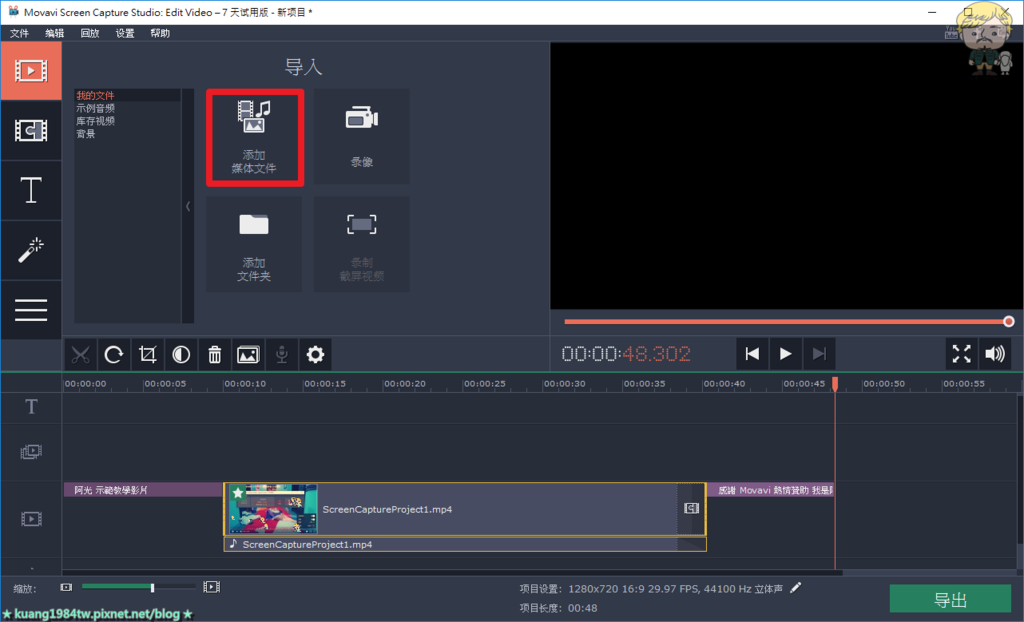
Task: Rotate clip with the rotate icon
Action: [x=114, y=355]
